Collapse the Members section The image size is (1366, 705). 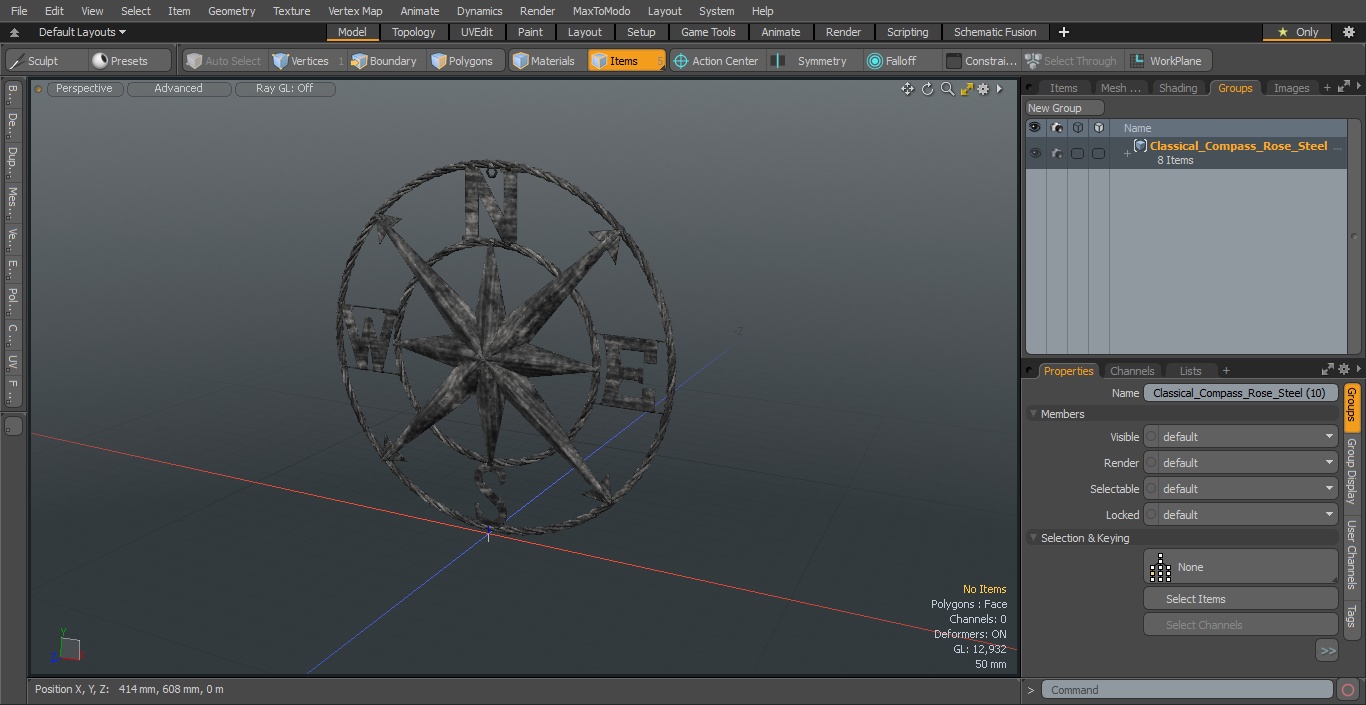pos(1033,414)
